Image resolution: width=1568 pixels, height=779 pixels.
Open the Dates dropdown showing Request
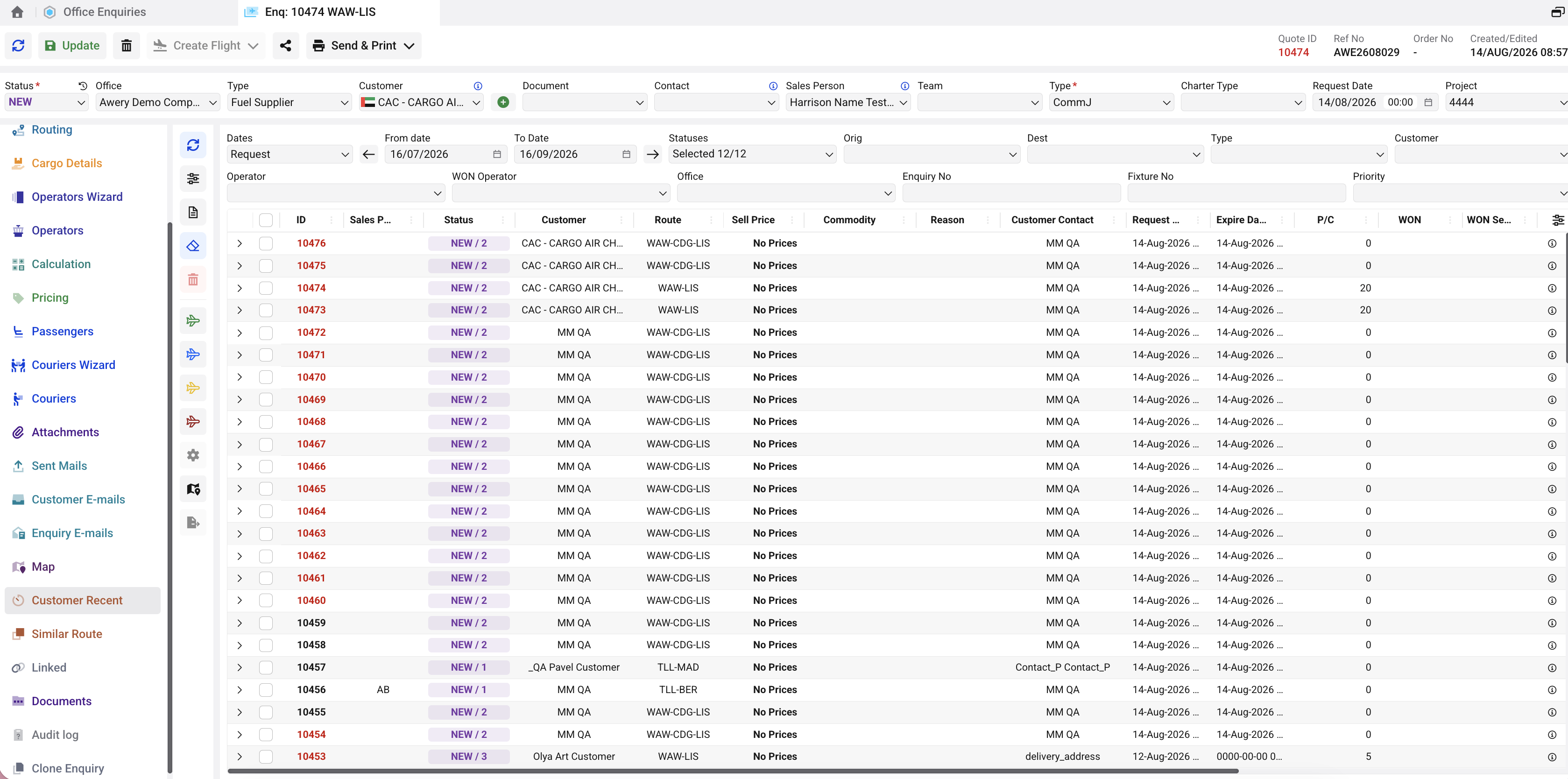[290, 154]
